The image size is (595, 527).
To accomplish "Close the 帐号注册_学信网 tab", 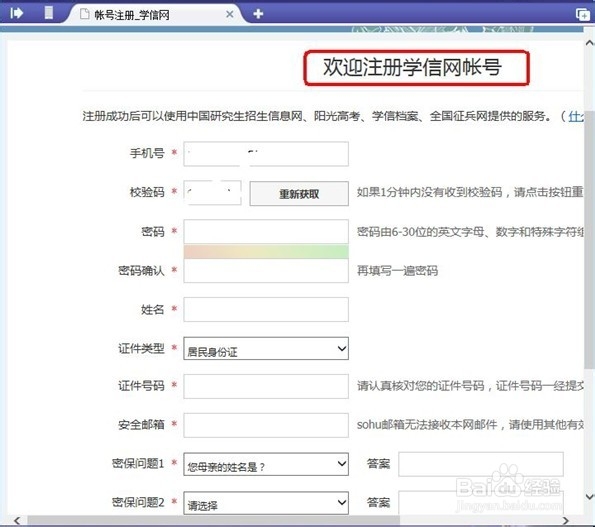I will click(x=230, y=14).
